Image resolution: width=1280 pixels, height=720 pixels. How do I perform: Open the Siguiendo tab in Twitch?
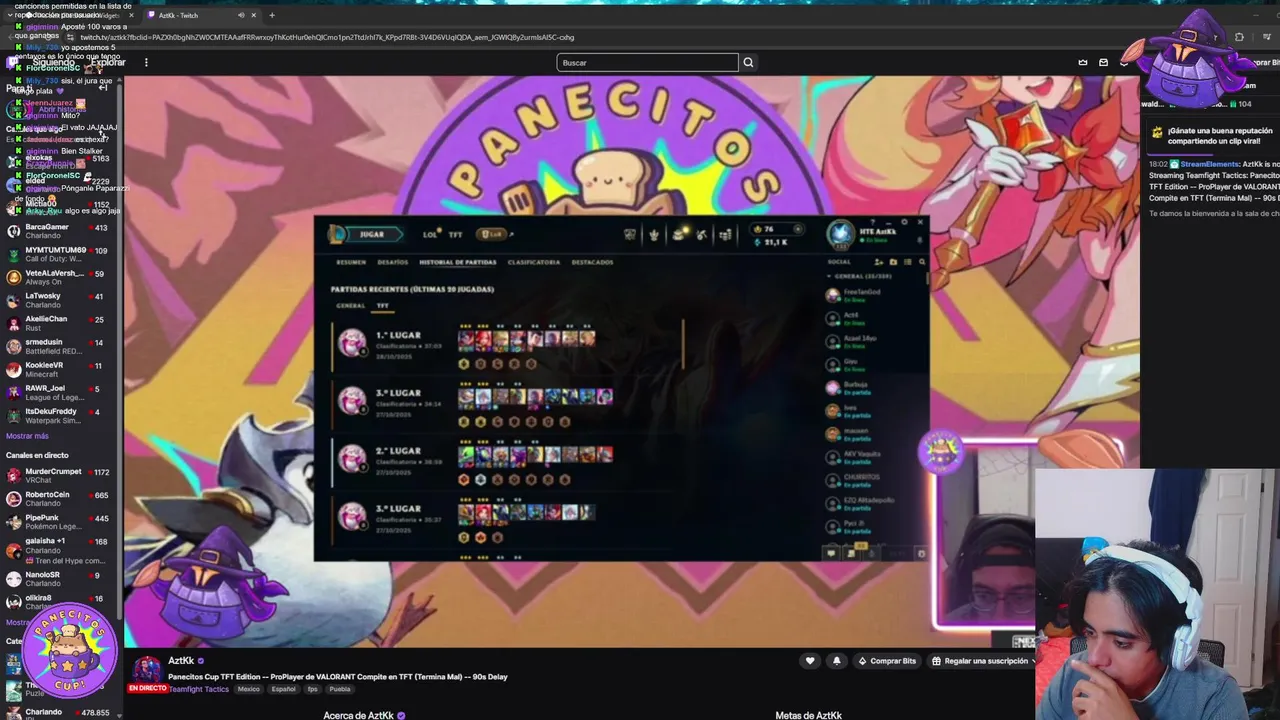pos(52,62)
